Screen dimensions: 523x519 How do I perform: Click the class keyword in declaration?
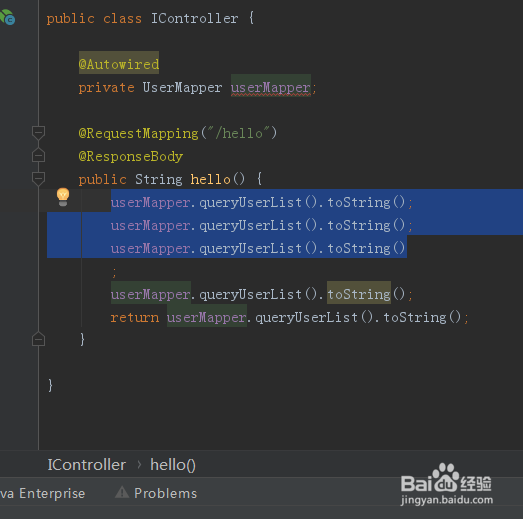tap(122, 18)
